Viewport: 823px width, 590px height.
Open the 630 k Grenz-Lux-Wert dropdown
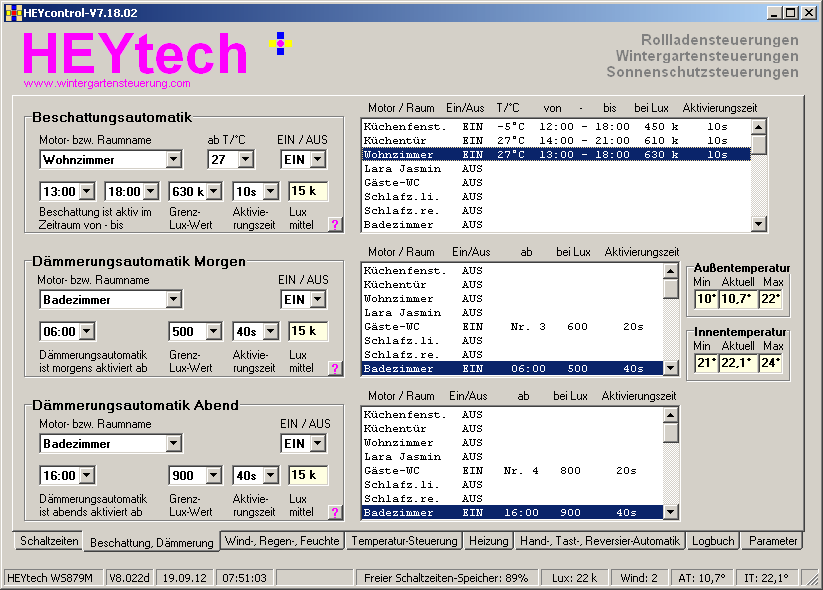(x=214, y=192)
